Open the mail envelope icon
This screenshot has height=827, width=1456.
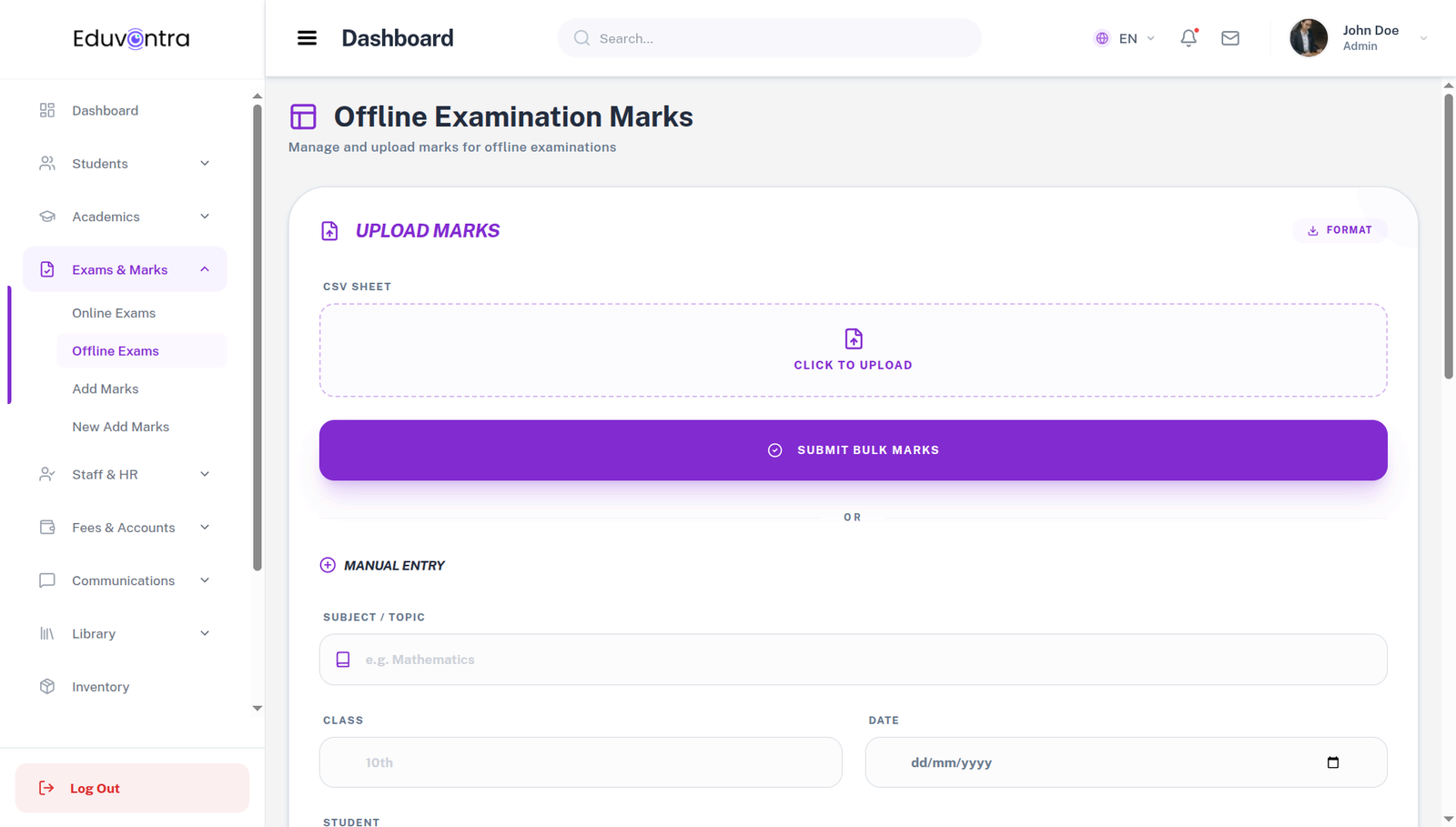click(x=1229, y=38)
